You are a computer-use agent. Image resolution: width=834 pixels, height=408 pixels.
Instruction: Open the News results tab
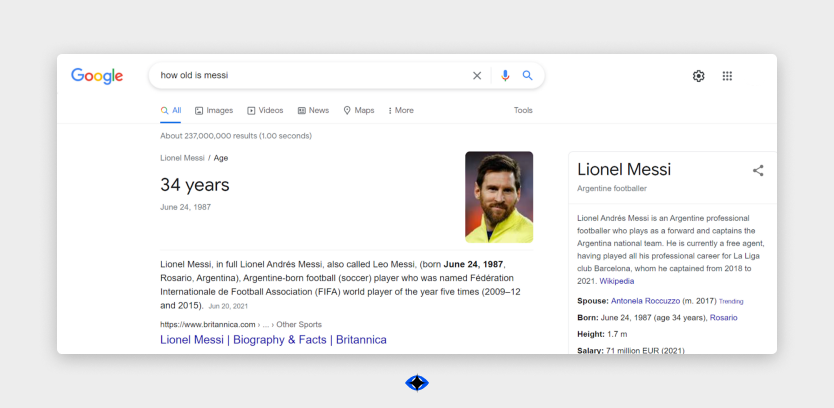click(313, 111)
